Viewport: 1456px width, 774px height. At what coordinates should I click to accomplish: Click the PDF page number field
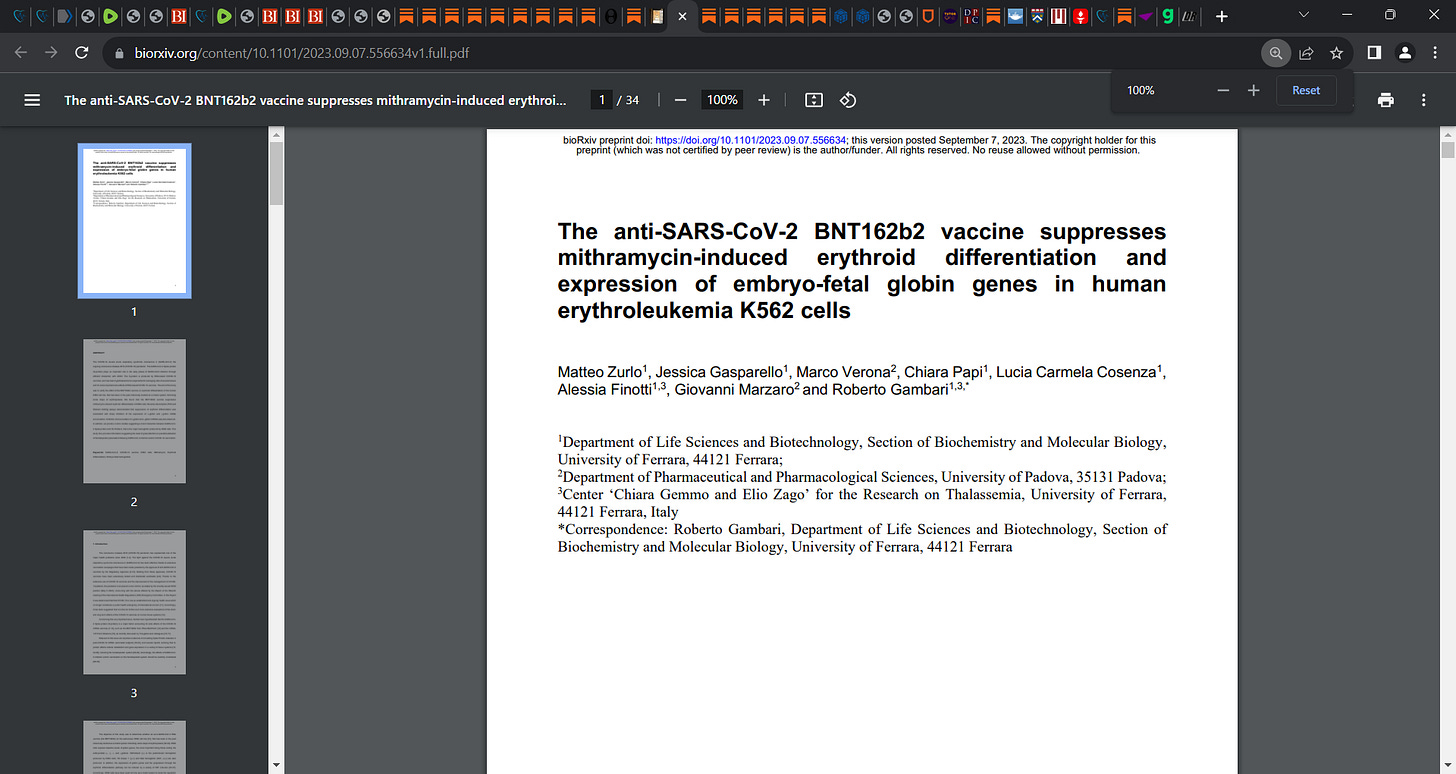(601, 100)
